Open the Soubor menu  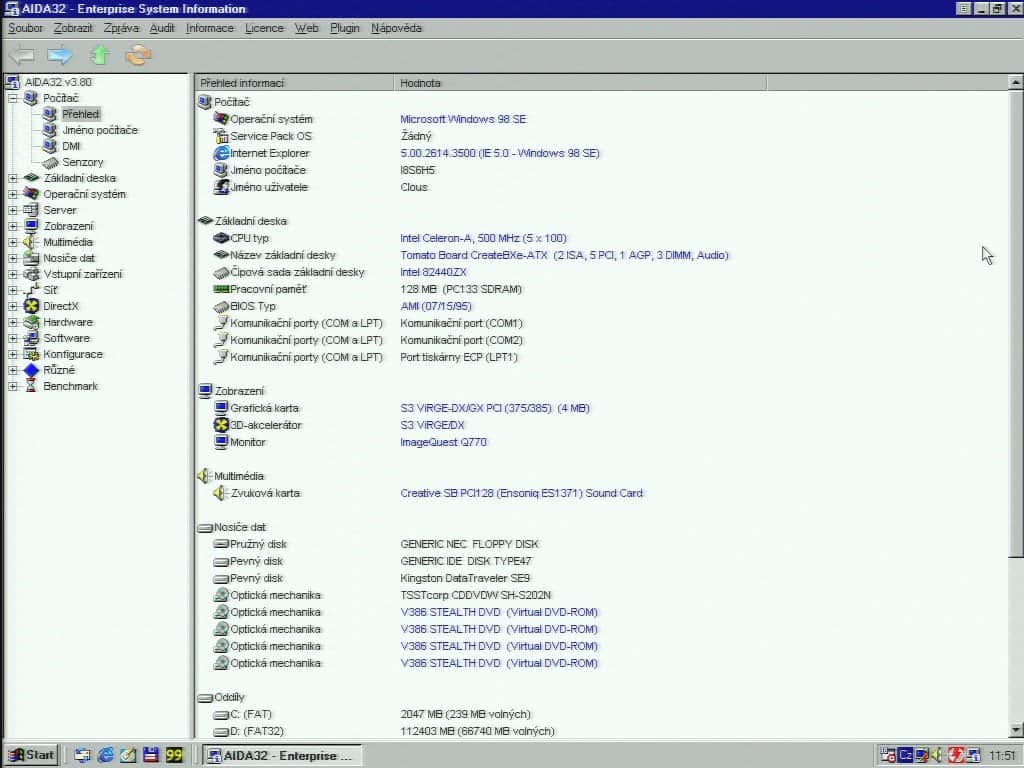[x=25, y=28]
